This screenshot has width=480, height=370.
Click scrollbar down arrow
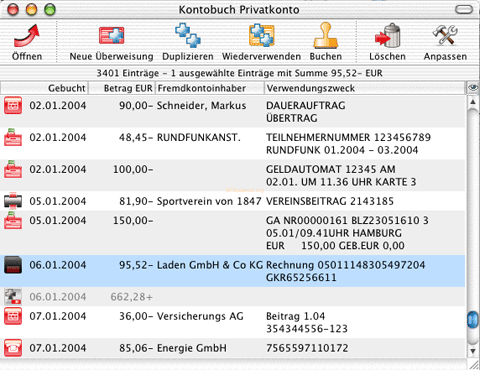[x=473, y=351]
